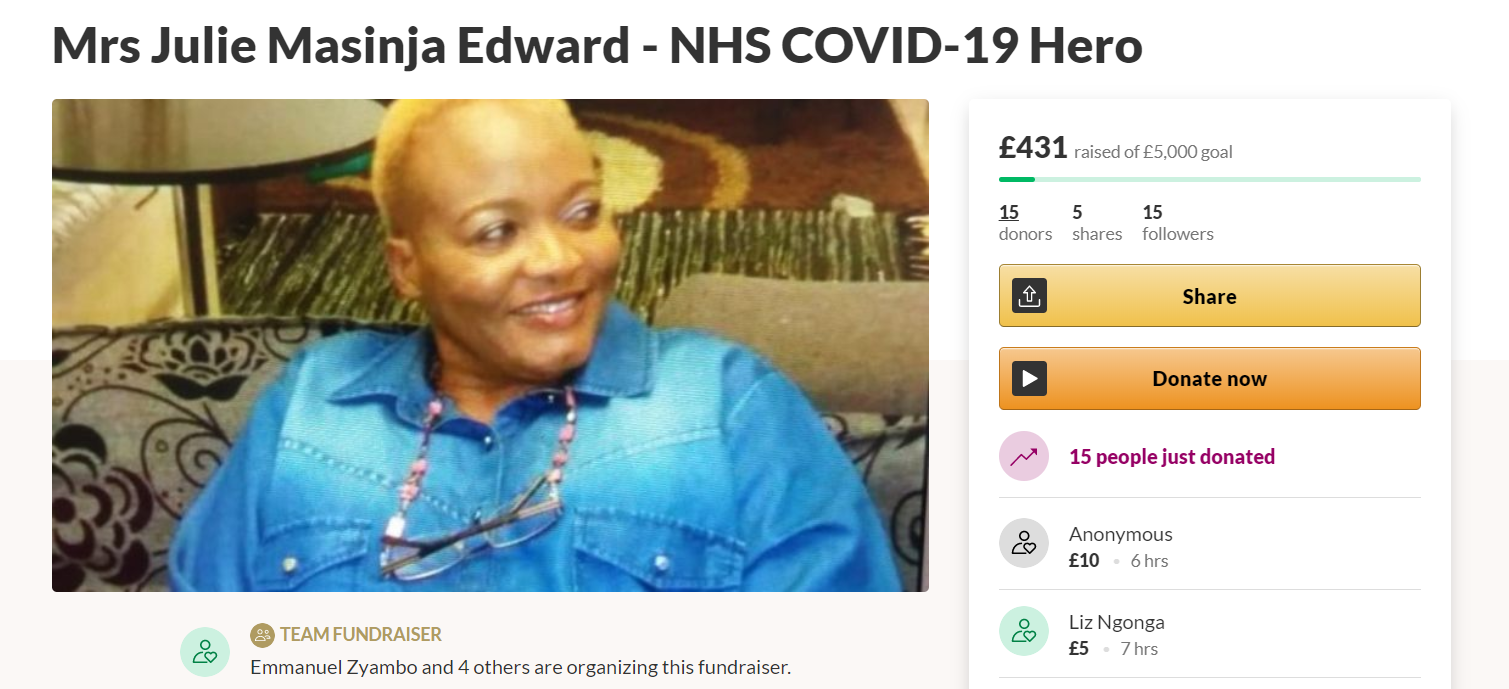
Task: Click the TEAM FUNDRAISER label
Action: (x=361, y=634)
